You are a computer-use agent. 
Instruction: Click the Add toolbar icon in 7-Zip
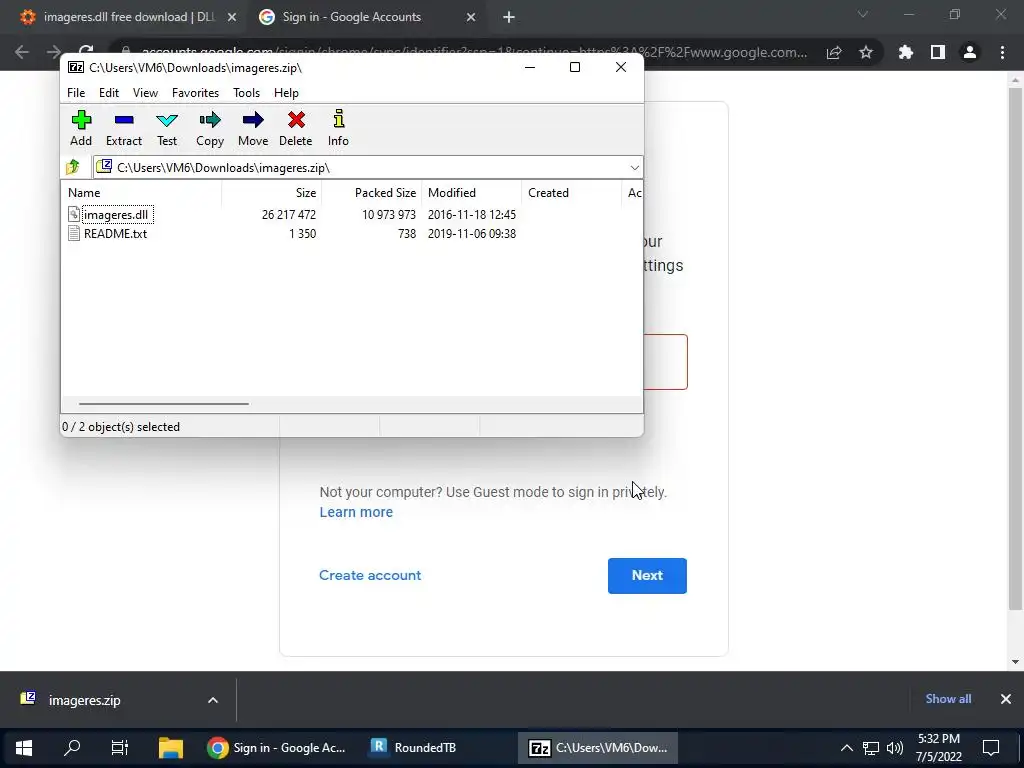(x=81, y=128)
